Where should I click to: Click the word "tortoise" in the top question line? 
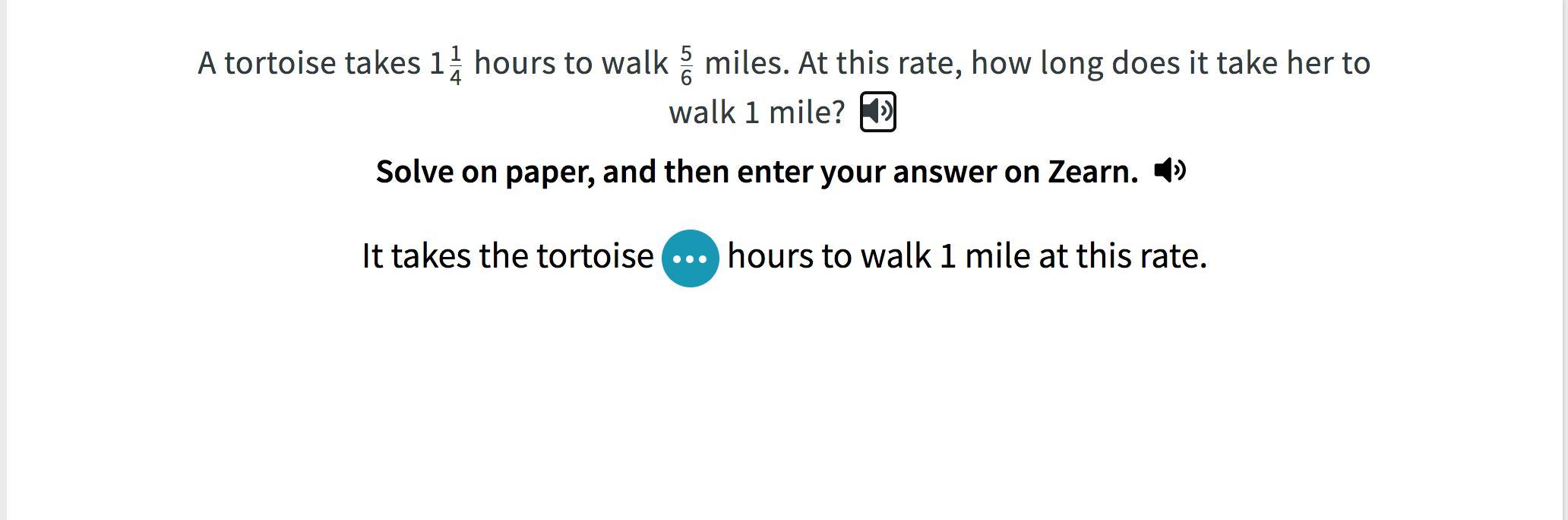(280, 63)
